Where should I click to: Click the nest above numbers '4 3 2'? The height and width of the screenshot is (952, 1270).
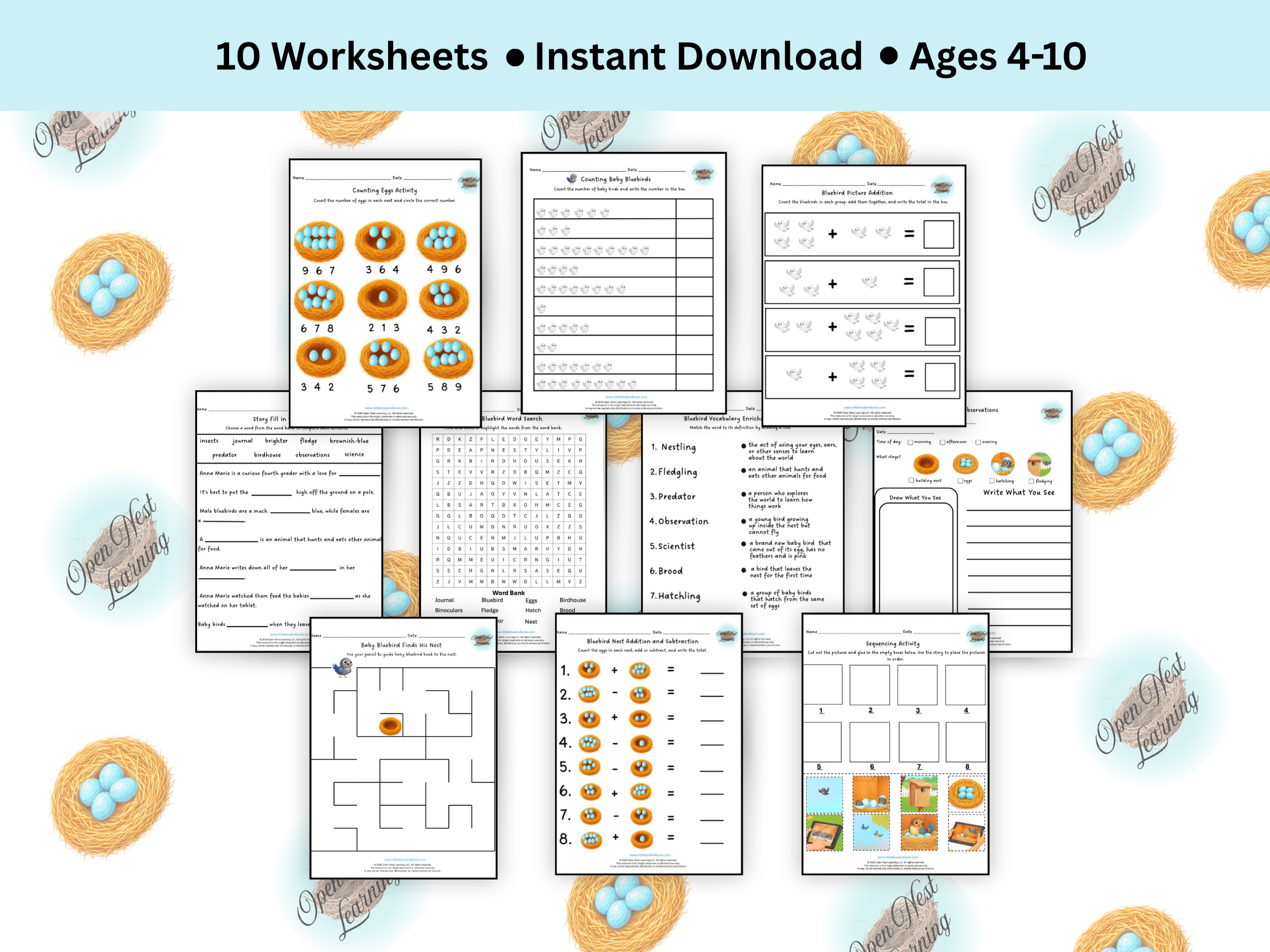(443, 300)
